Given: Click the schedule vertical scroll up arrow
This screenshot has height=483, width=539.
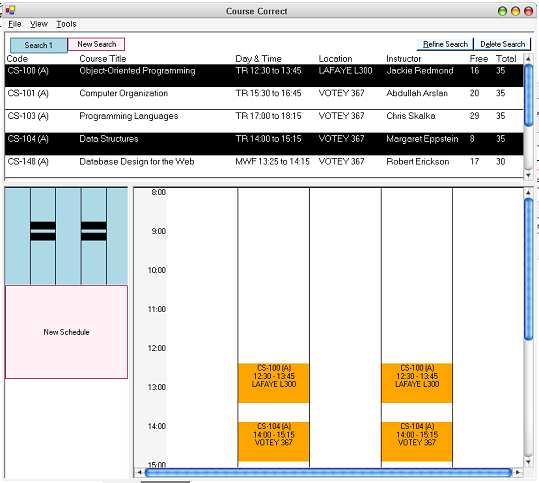Looking at the screenshot, I should (x=528, y=193).
